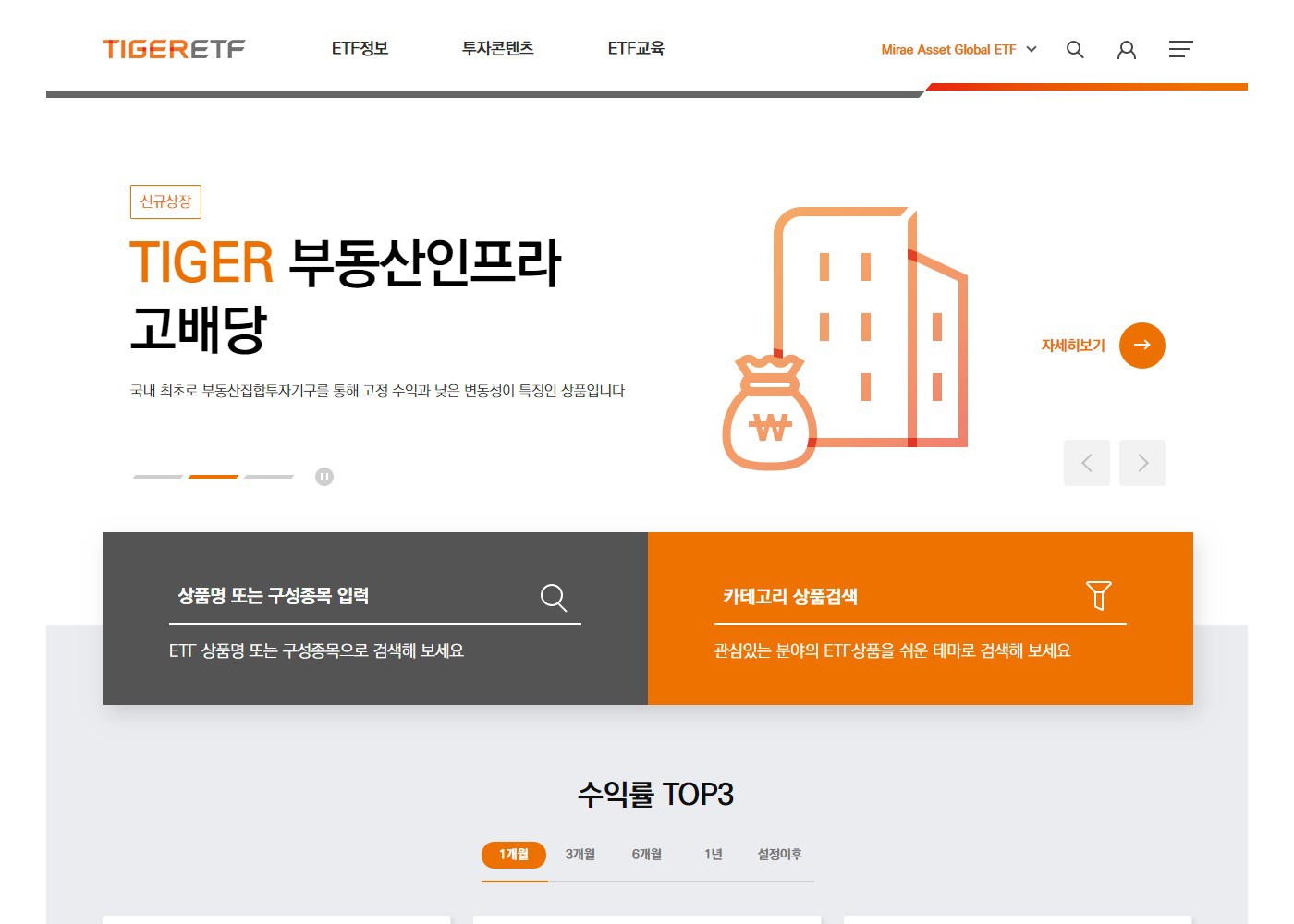The width and height of the screenshot is (1294, 924).
Task: Switch to the 설정이후 returns tab
Action: (x=780, y=855)
